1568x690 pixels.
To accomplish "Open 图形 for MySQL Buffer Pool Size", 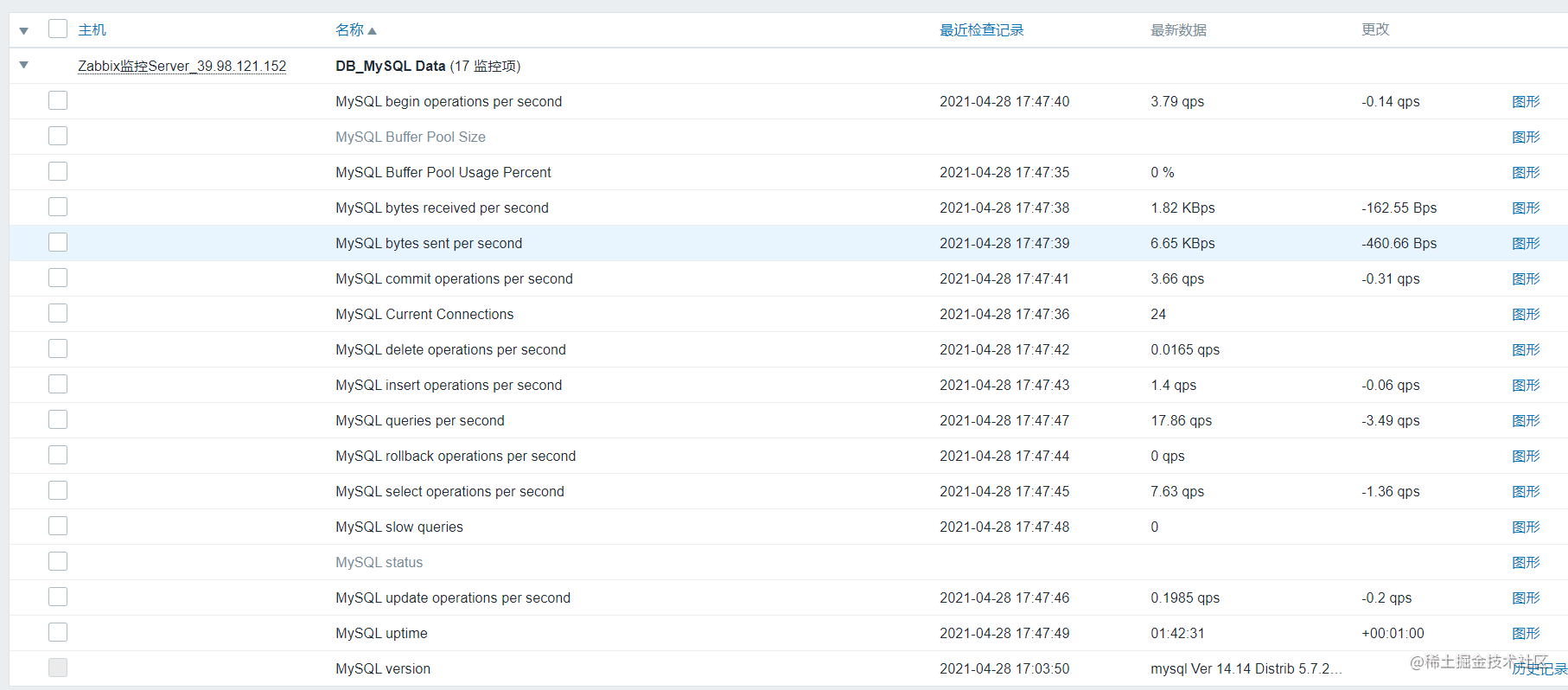I will (x=1526, y=137).
